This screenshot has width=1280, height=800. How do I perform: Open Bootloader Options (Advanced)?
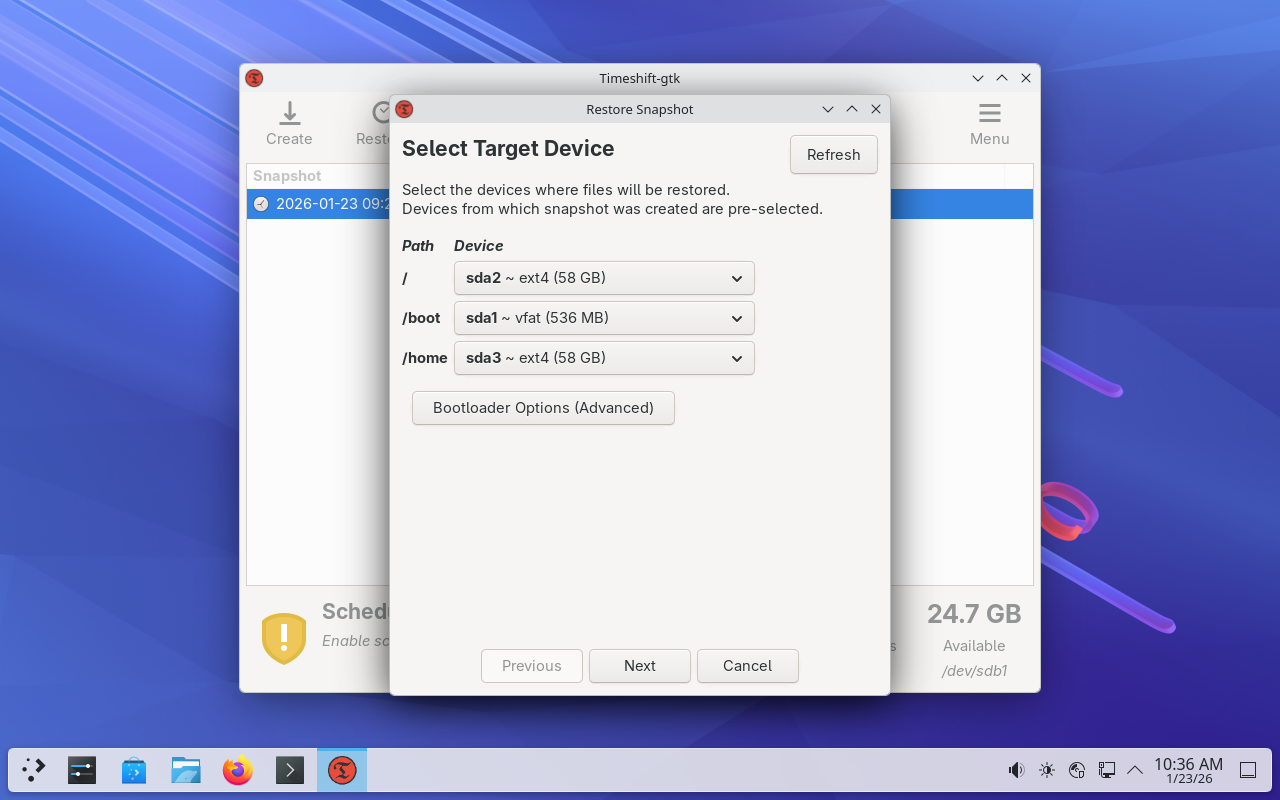[543, 408]
